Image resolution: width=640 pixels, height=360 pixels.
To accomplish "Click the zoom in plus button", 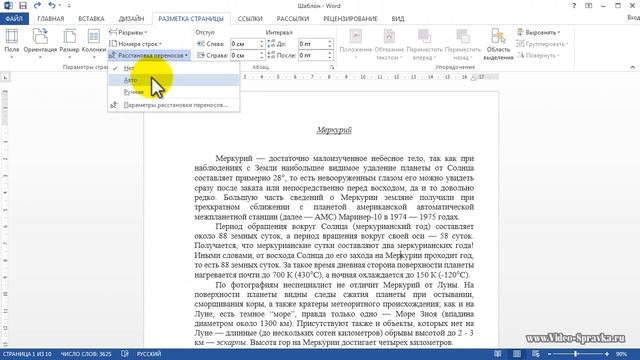I will click(607, 354).
